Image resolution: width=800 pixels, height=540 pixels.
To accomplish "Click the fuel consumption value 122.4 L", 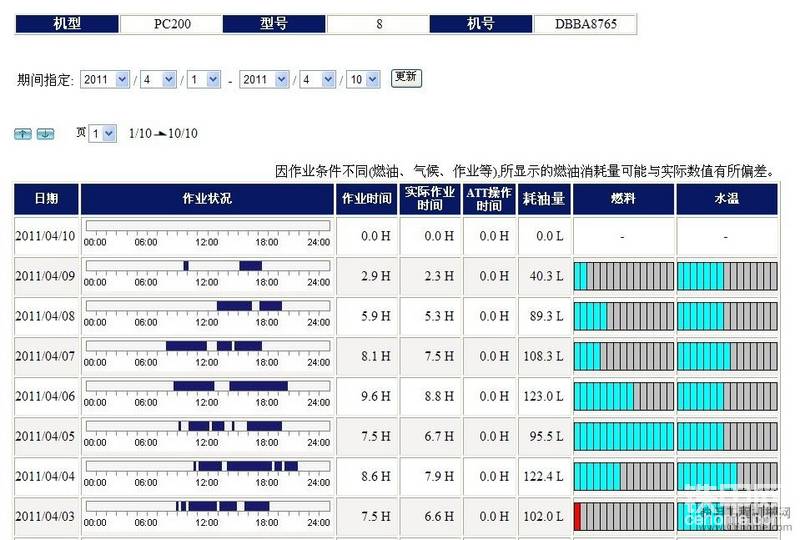I will (x=543, y=477).
